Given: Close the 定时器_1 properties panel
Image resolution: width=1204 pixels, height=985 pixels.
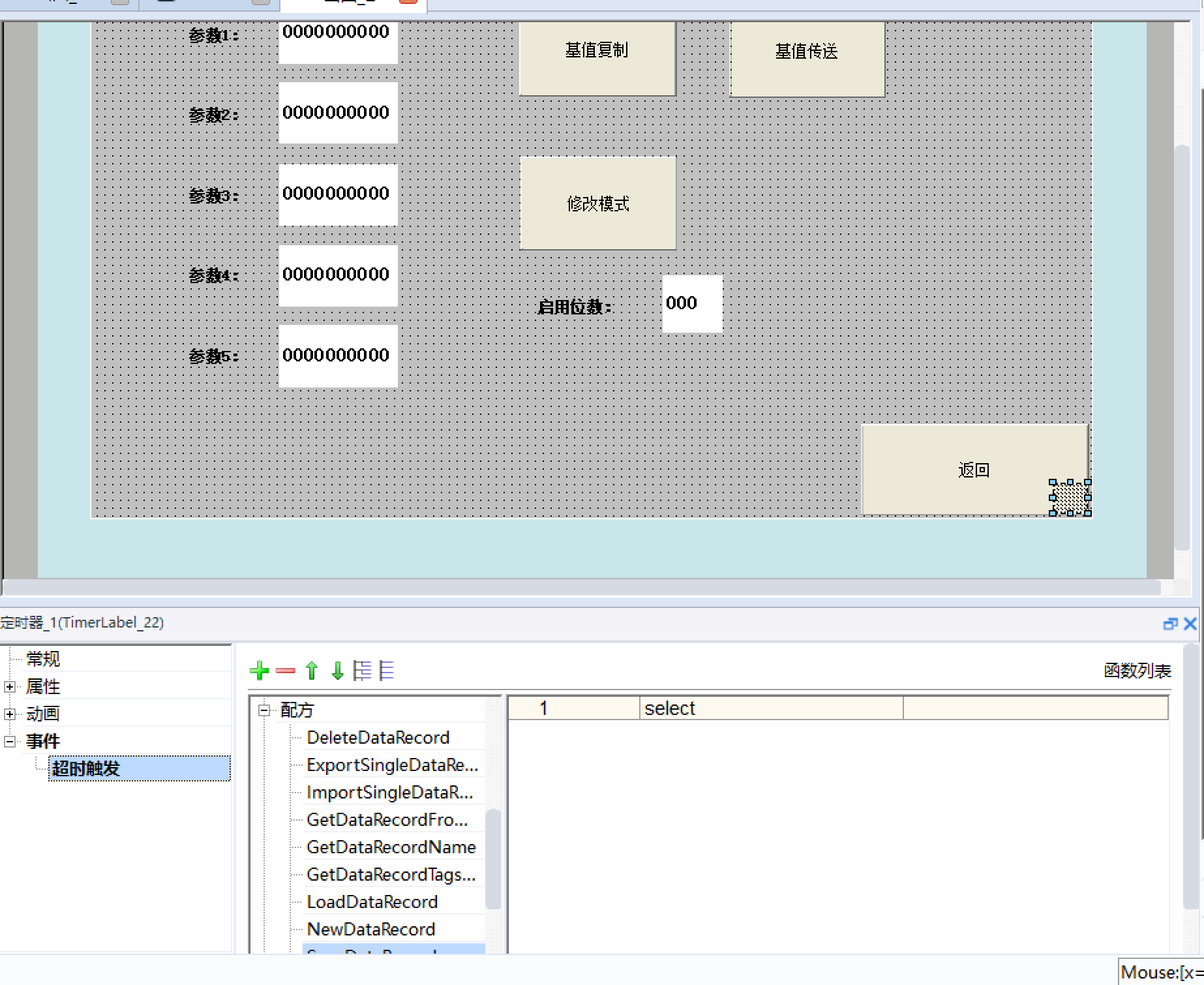Looking at the screenshot, I should 1190,624.
